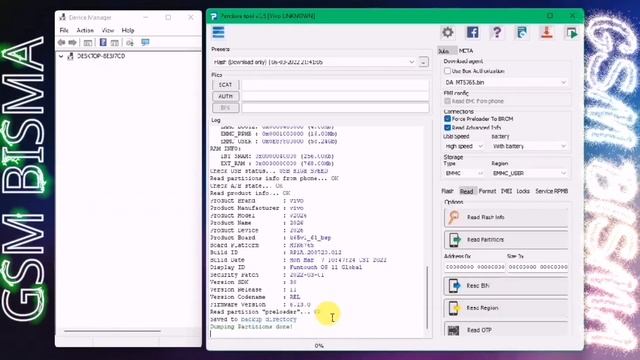Click the SCAT file path field
The height and width of the screenshot is (360, 640).
[x=335, y=84]
